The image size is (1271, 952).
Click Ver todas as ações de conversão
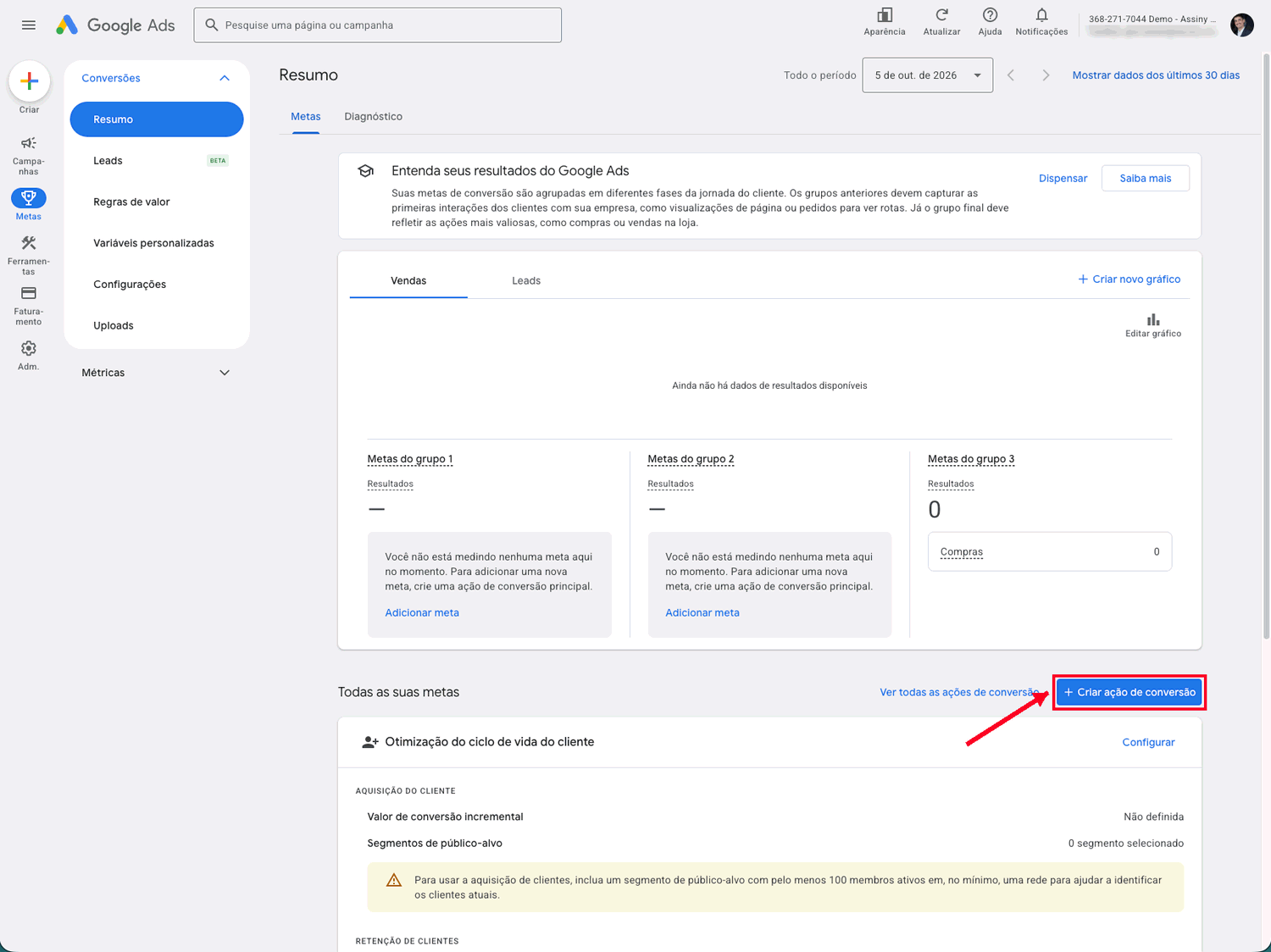(959, 692)
